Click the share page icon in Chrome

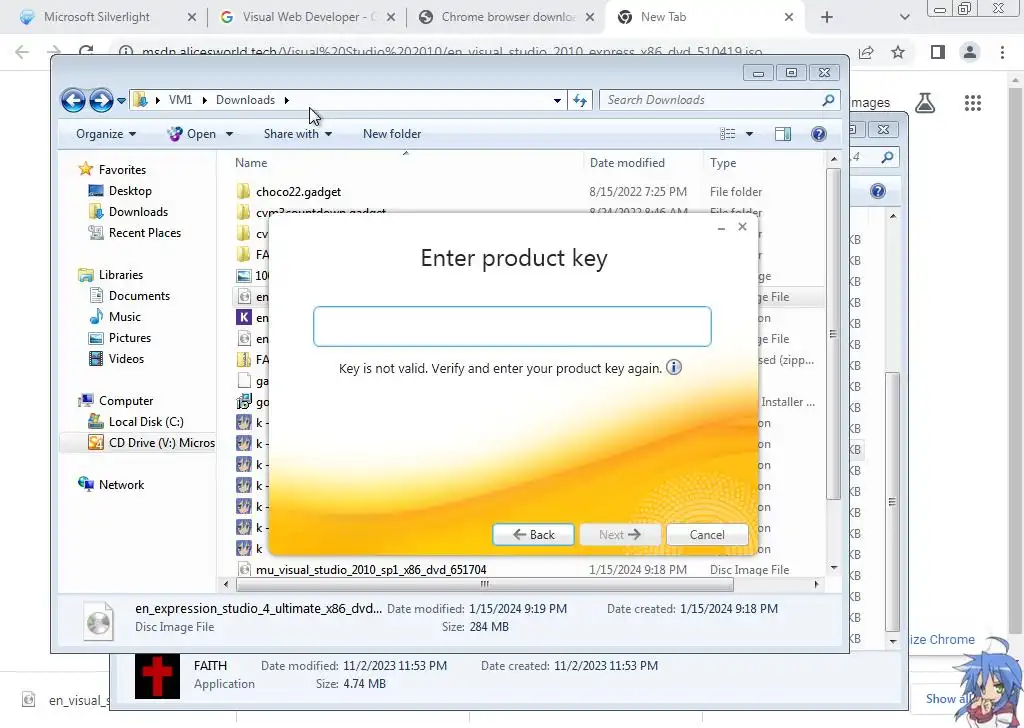point(866,52)
